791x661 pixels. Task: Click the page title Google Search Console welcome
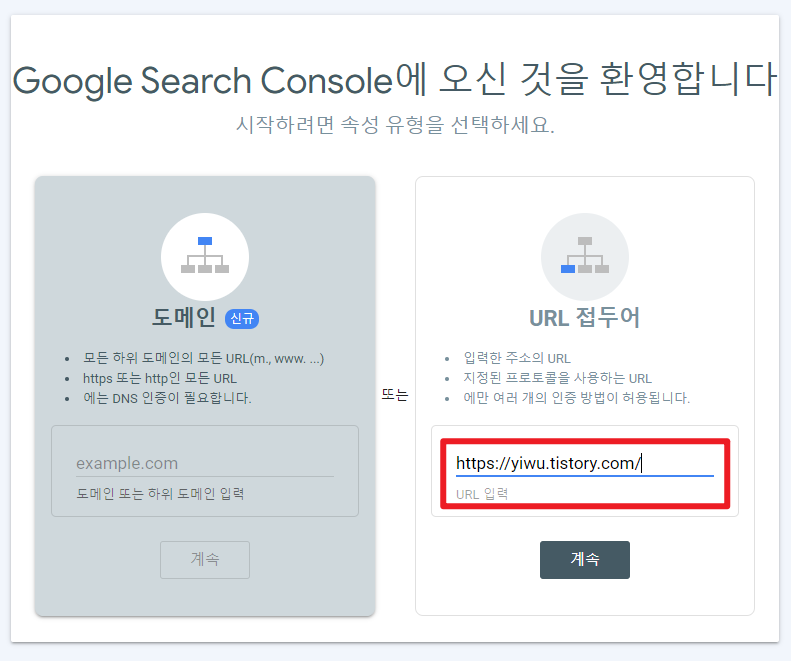click(x=395, y=80)
